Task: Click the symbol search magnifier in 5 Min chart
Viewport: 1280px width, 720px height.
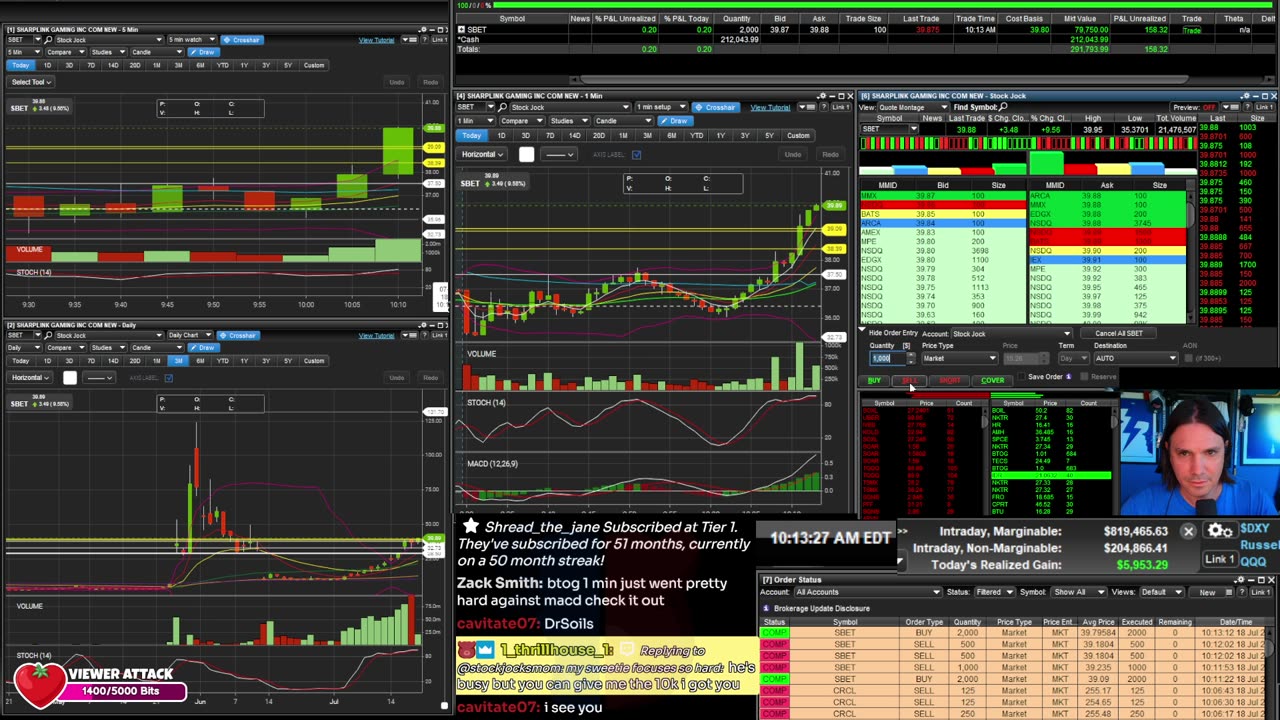Action: pos(49,40)
